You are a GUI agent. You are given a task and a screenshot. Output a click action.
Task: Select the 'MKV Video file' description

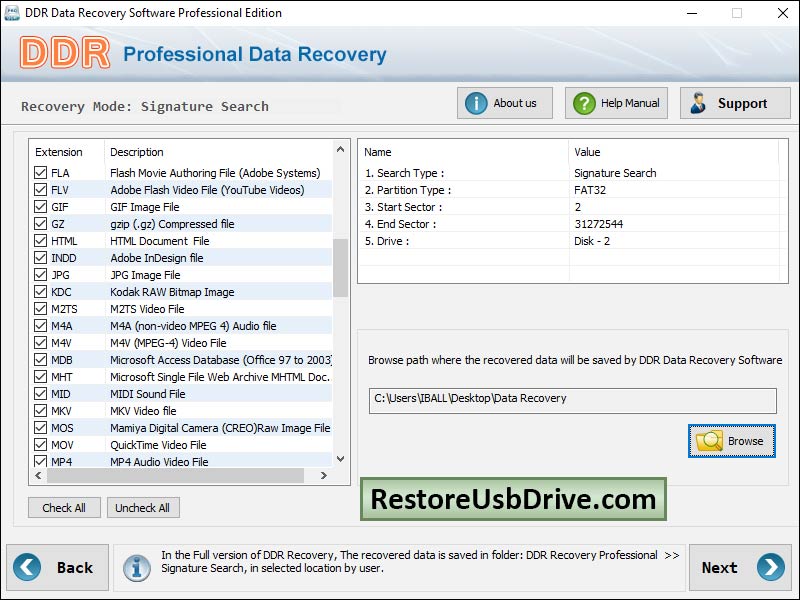[x=143, y=411]
